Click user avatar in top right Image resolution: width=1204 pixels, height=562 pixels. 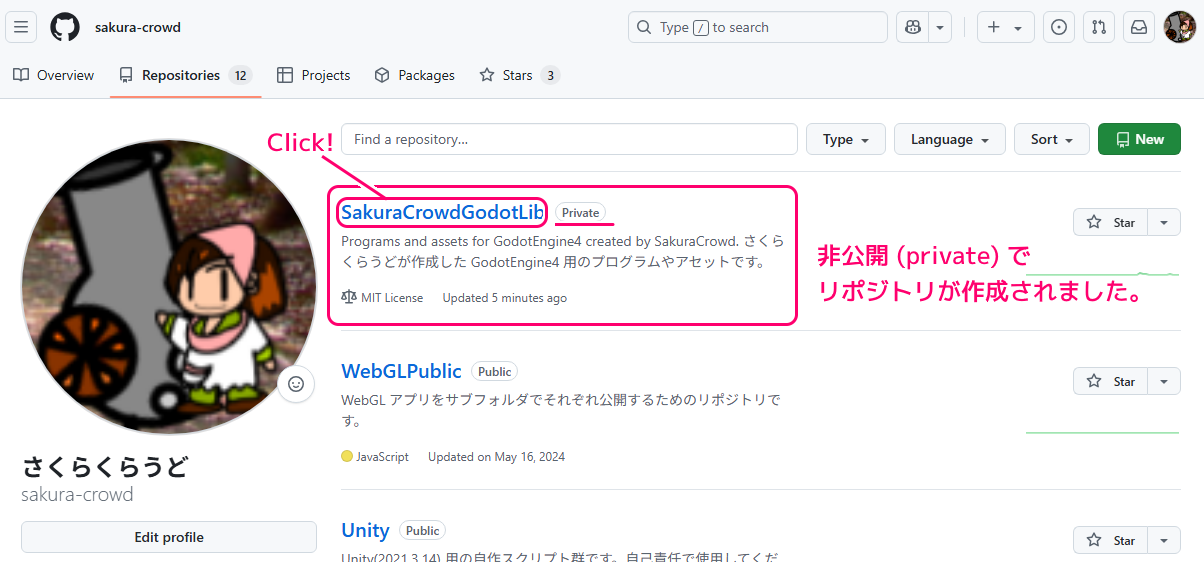click(1179, 28)
